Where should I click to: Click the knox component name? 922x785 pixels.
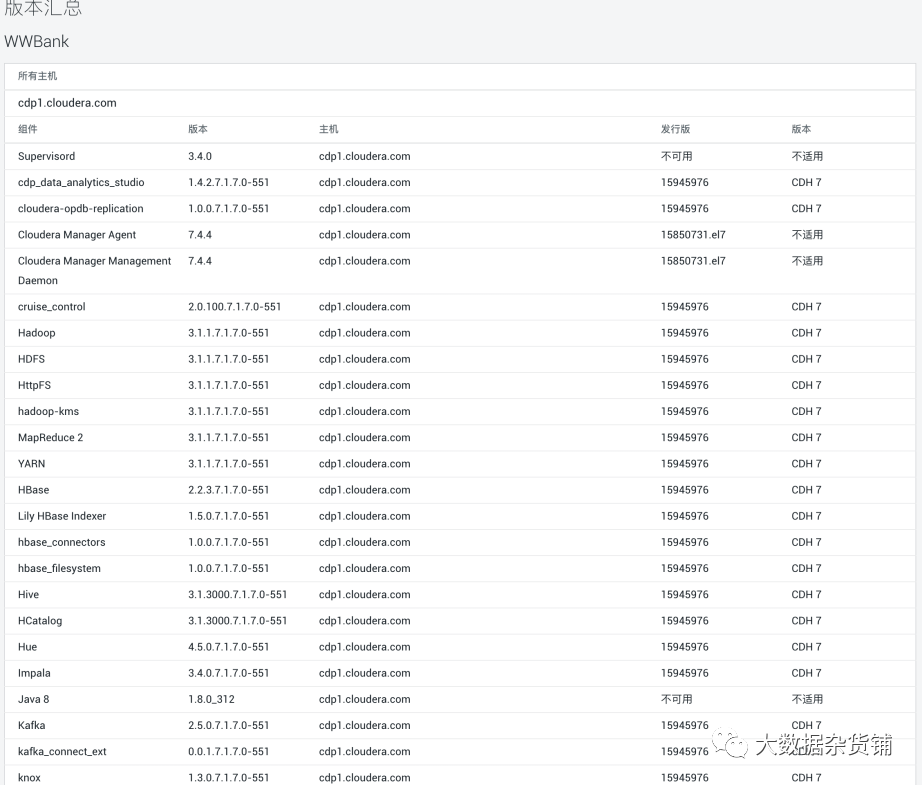29,778
